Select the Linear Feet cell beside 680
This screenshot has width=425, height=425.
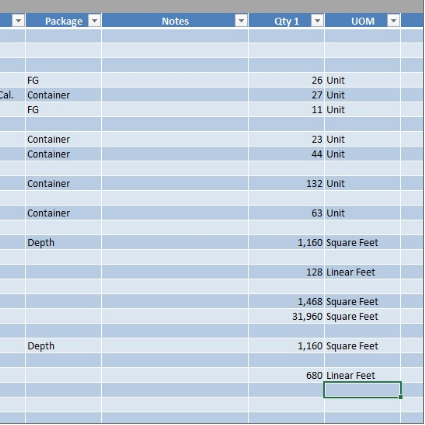[362, 375]
